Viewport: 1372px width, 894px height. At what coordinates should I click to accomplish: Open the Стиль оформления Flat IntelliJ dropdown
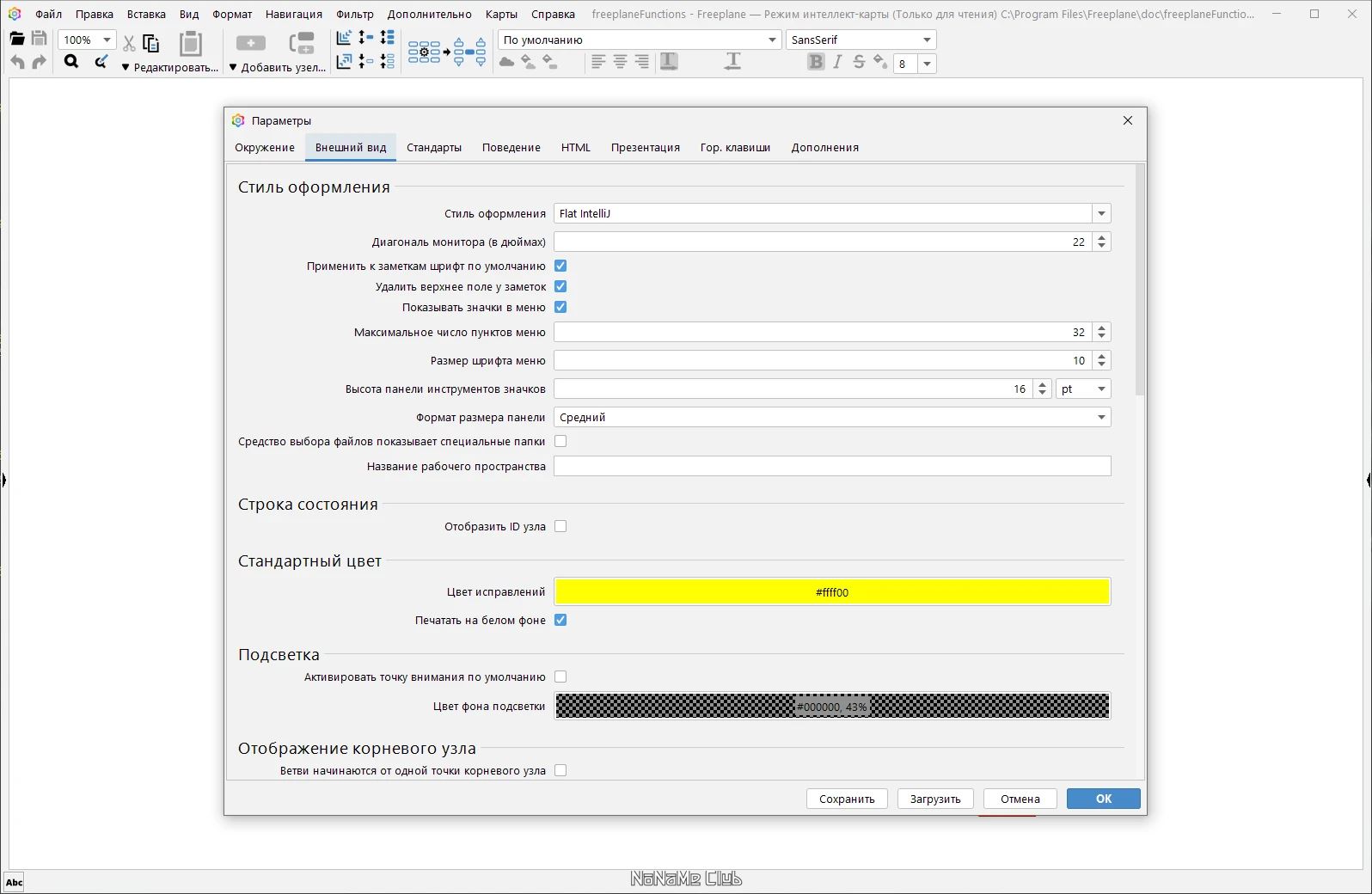pyautogui.click(x=832, y=213)
